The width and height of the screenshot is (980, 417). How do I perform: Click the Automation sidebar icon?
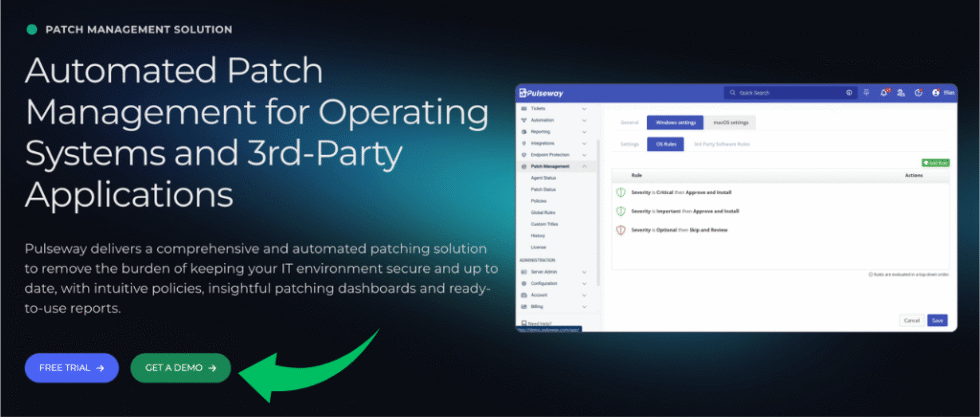(x=524, y=120)
